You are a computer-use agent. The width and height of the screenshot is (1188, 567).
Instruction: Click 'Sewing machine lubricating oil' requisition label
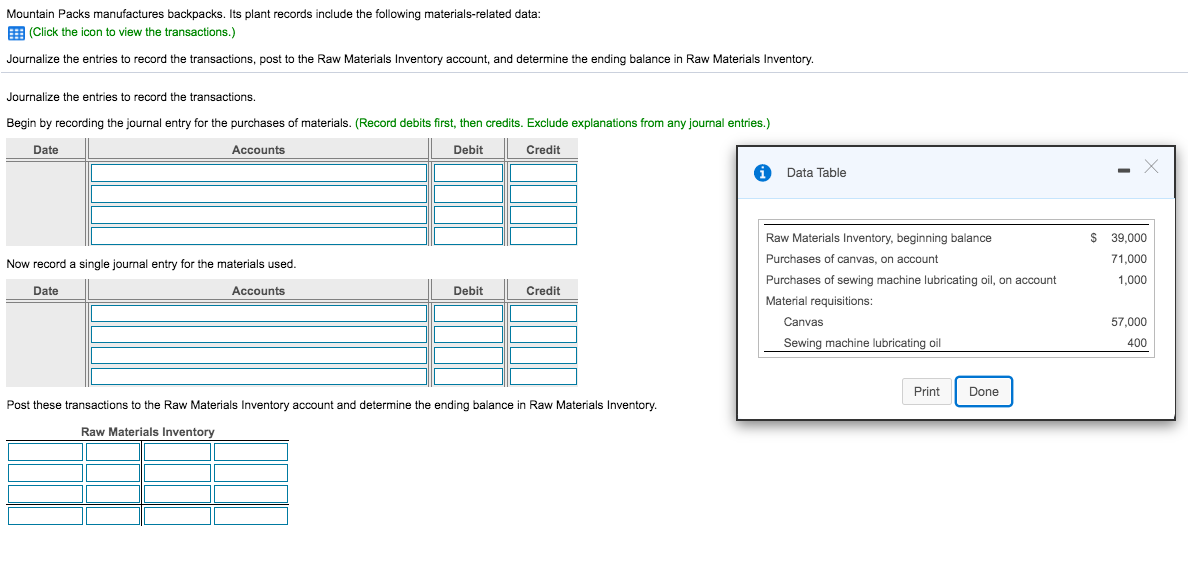tap(861, 343)
